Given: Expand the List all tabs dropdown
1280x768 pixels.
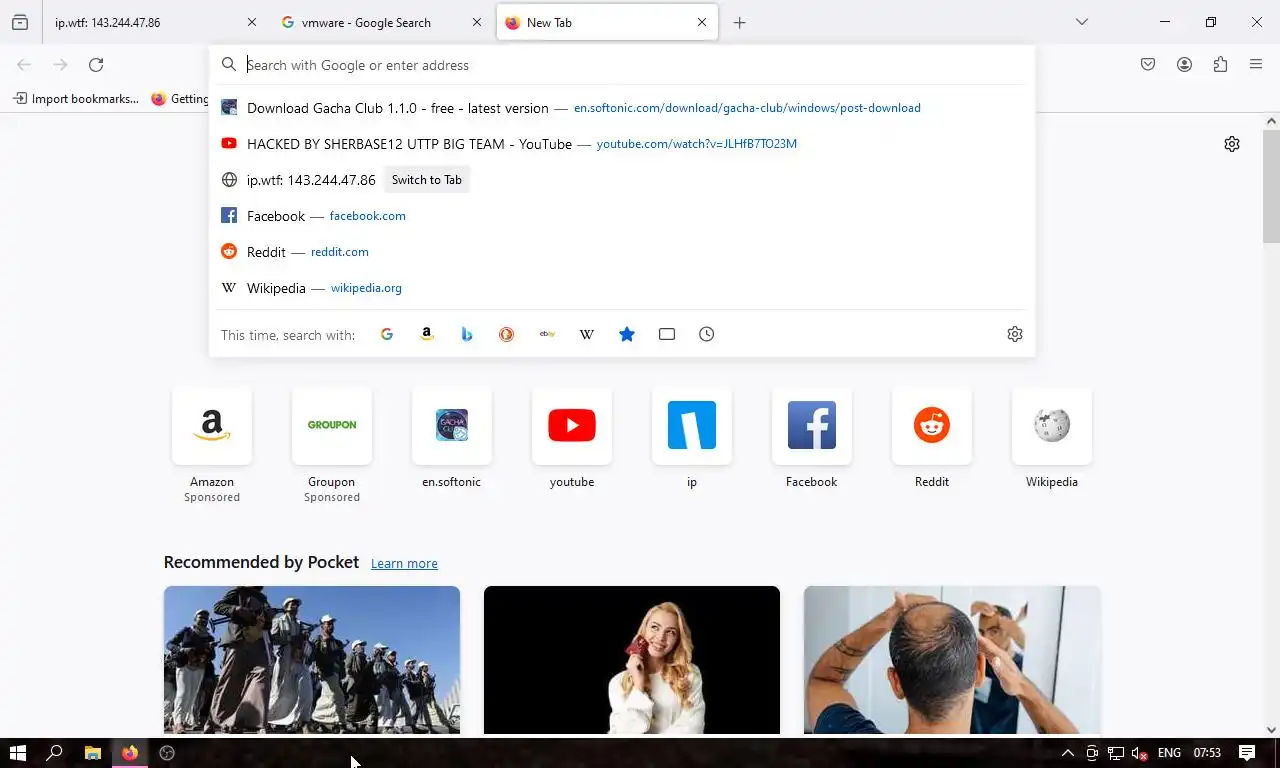Looking at the screenshot, I should [x=1081, y=22].
